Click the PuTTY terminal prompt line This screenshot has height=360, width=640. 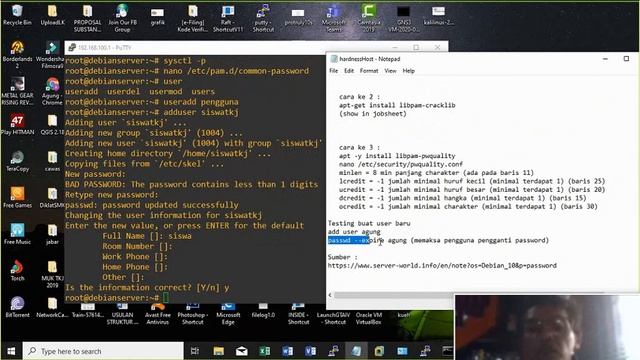click(x=116, y=298)
